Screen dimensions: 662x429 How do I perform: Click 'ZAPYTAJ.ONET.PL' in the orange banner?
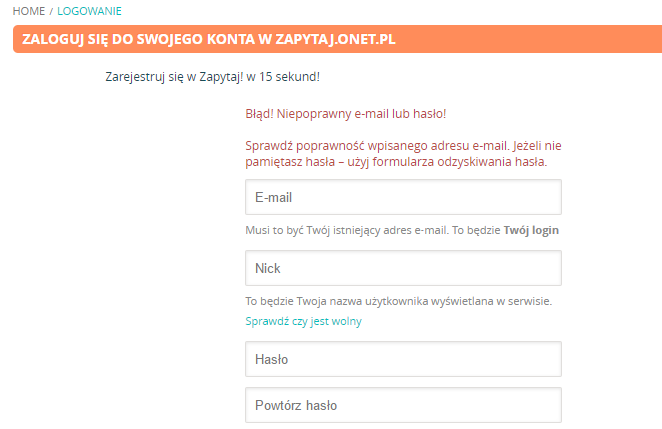342,39
